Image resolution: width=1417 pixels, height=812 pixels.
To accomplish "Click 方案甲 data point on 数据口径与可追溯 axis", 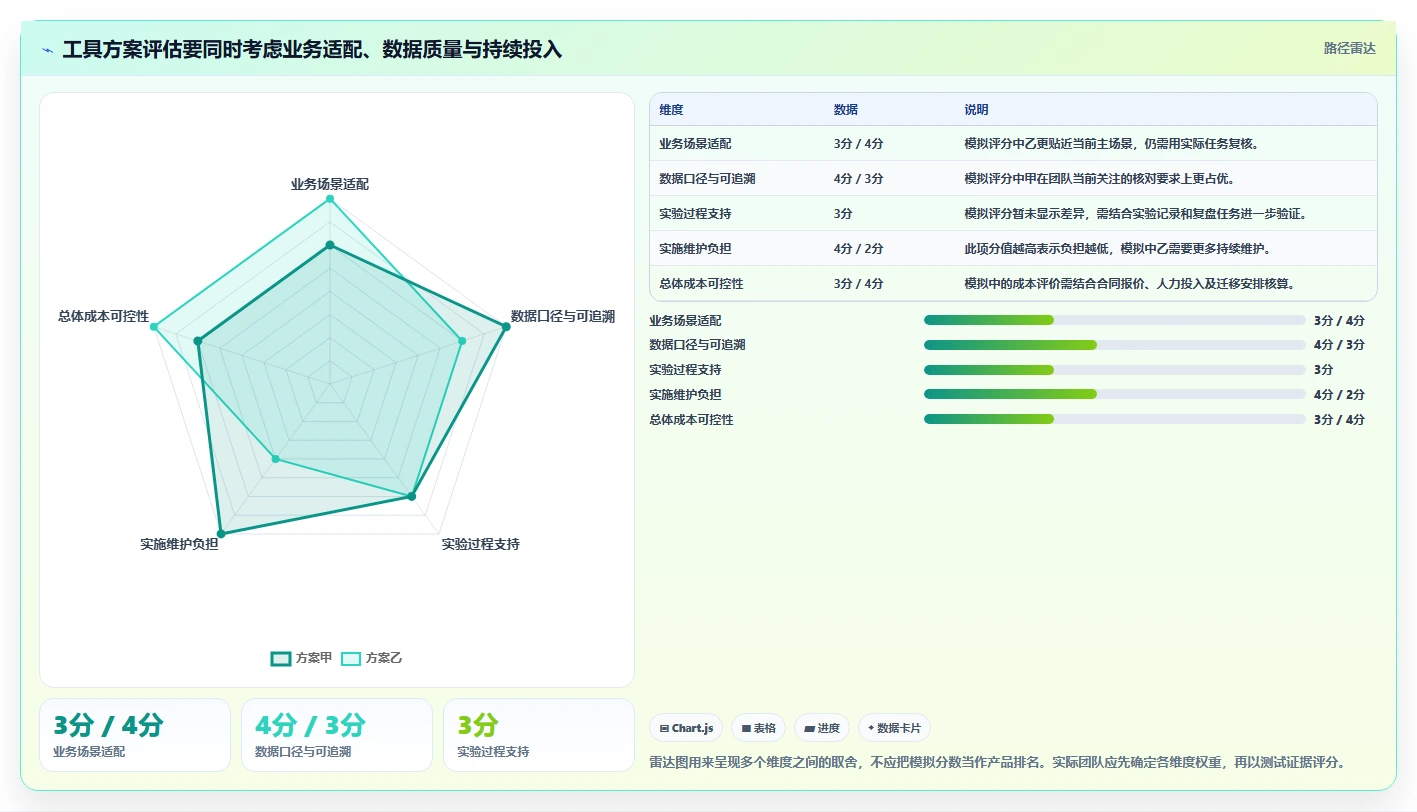I will pyautogui.click(x=504, y=327).
